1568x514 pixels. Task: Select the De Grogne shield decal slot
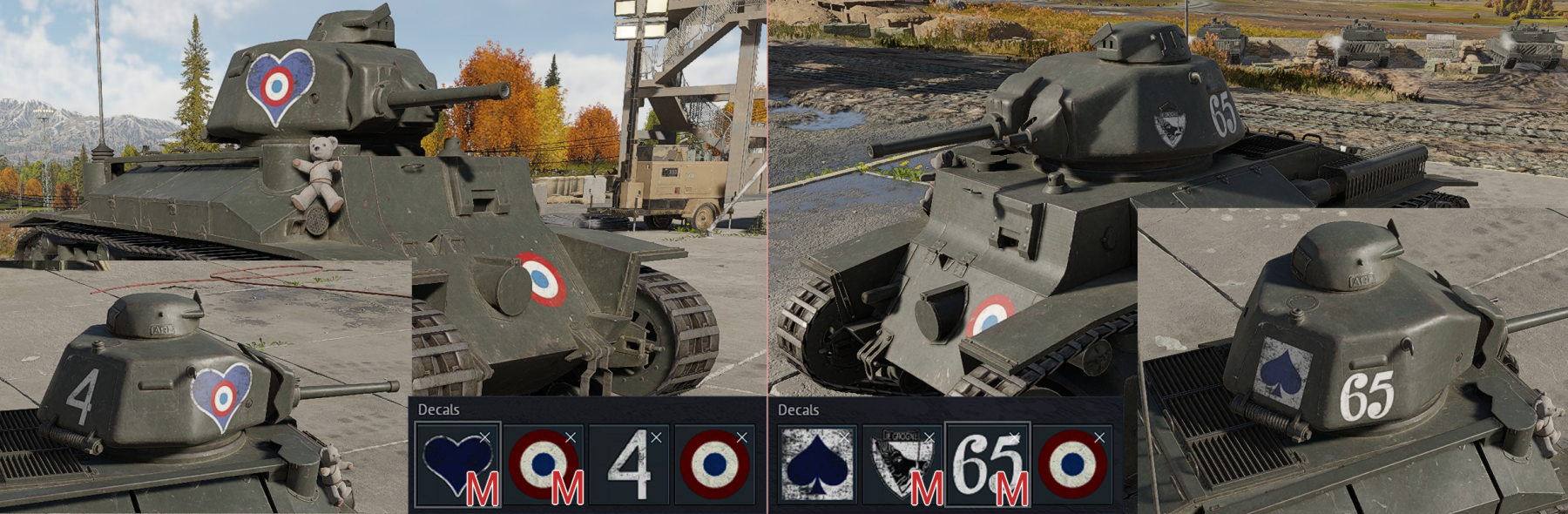(902, 464)
